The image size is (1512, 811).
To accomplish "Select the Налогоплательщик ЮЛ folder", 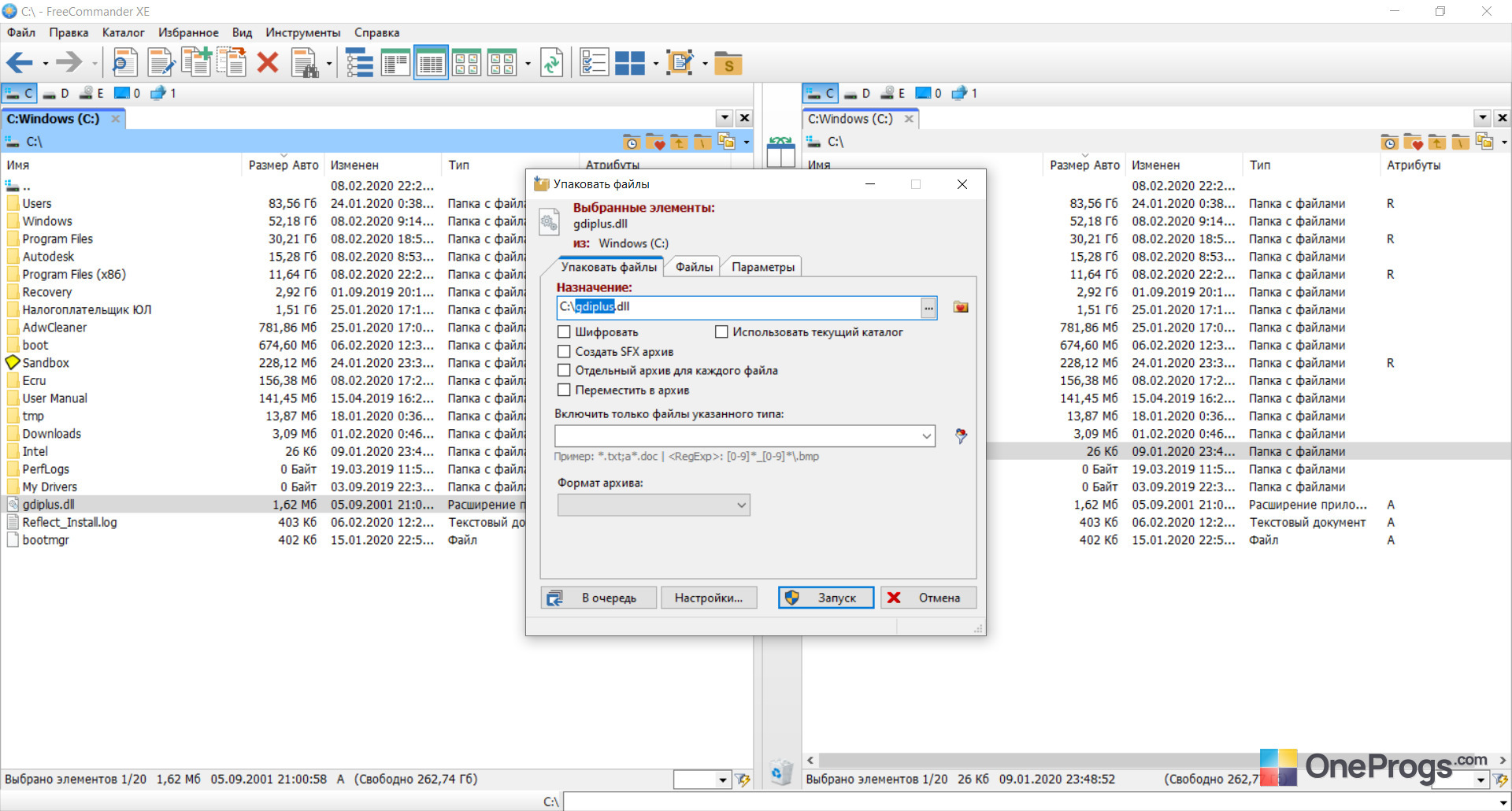I will 87,309.
